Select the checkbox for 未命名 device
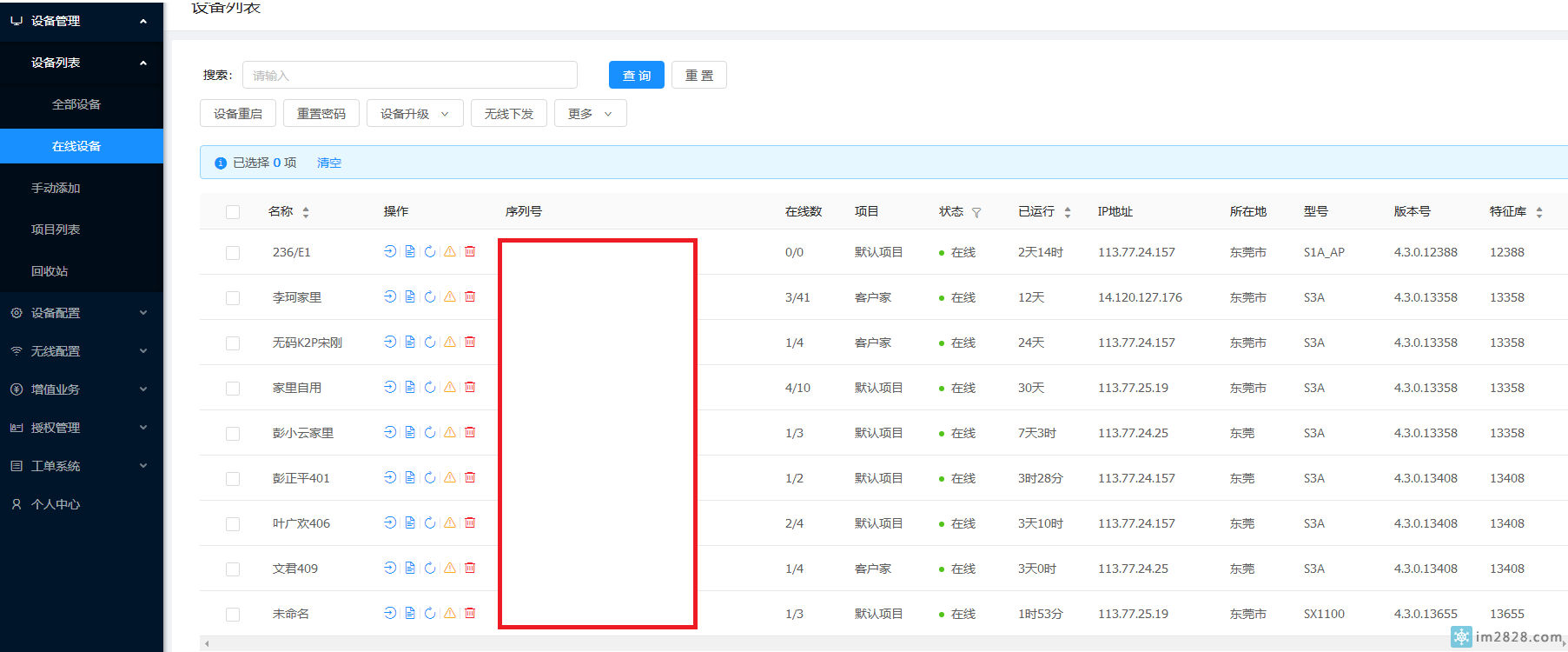The width and height of the screenshot is (1568, 652). pyautogui.click(x=233, y=615)
